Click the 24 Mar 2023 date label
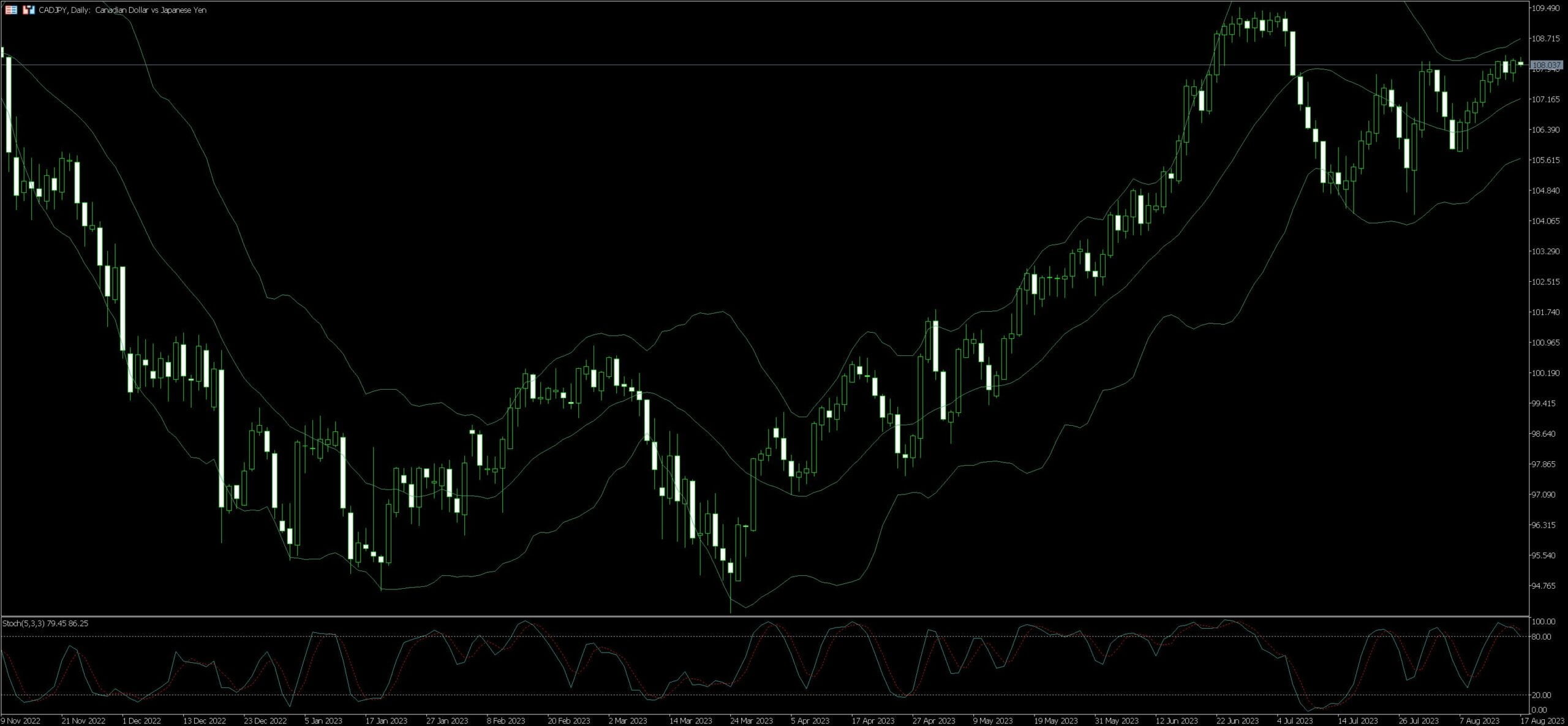The image size is (1568, 726). click(752, 720)
